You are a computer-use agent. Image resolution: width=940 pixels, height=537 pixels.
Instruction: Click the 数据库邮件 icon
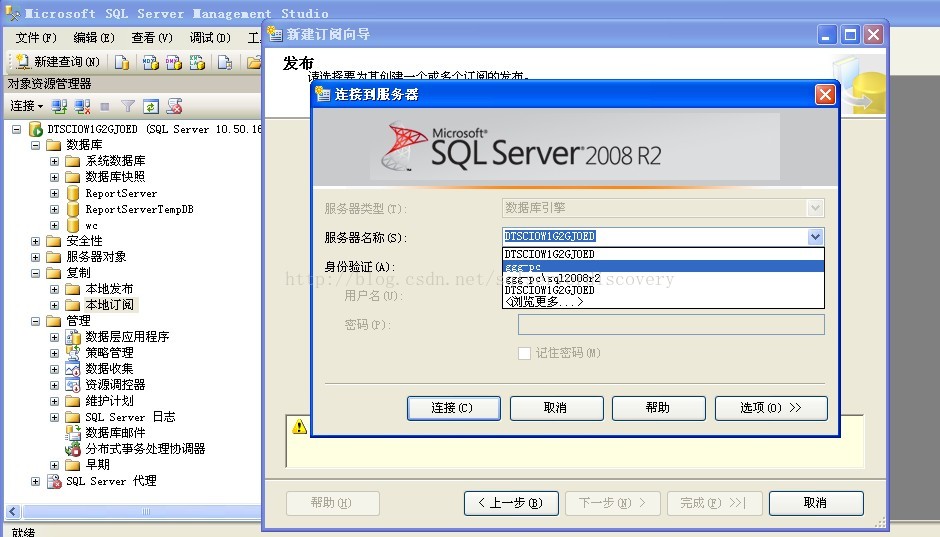tap(73, 433)
